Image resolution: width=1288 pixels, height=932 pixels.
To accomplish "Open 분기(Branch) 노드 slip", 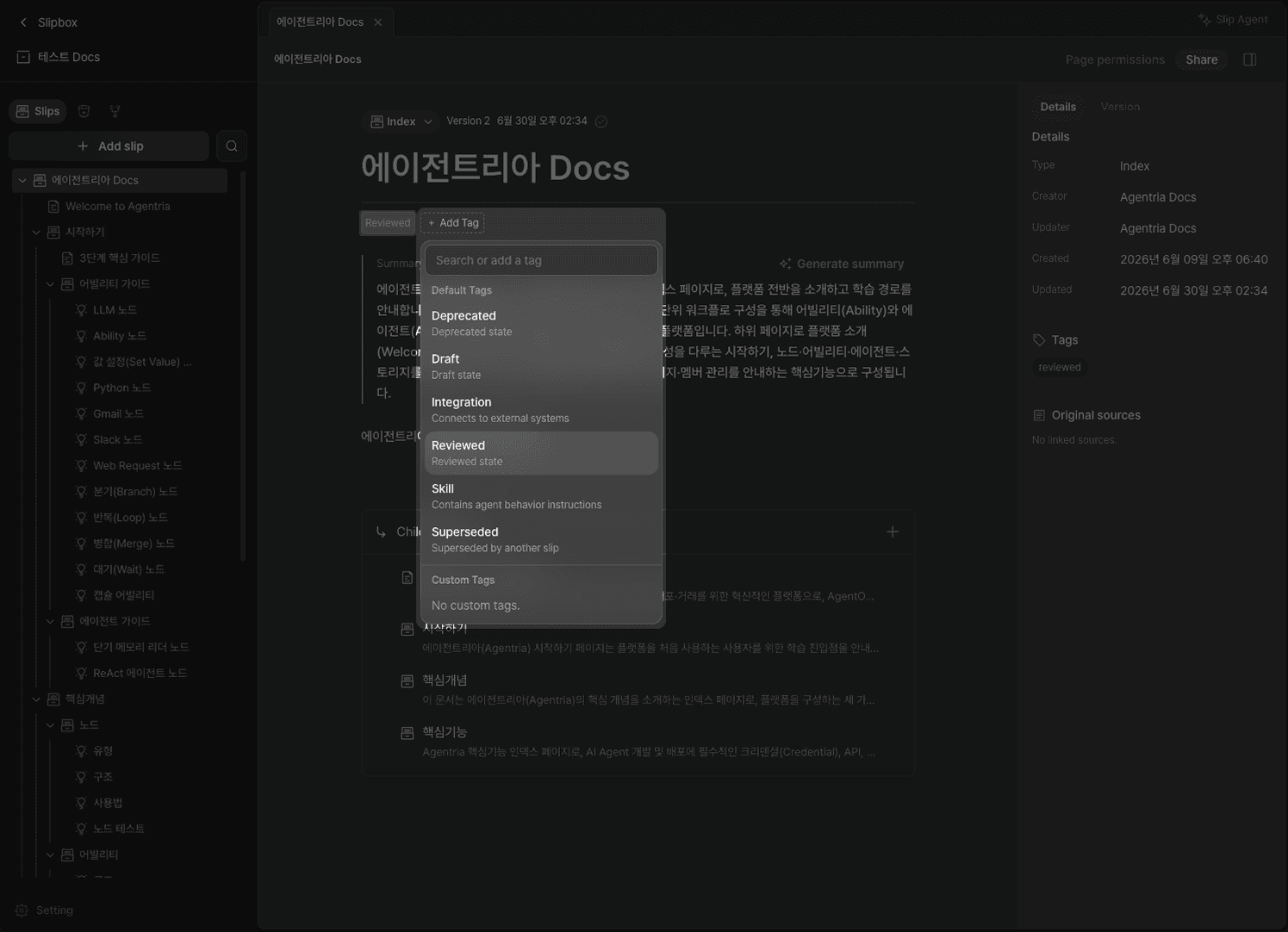I will tap(135, 491).
